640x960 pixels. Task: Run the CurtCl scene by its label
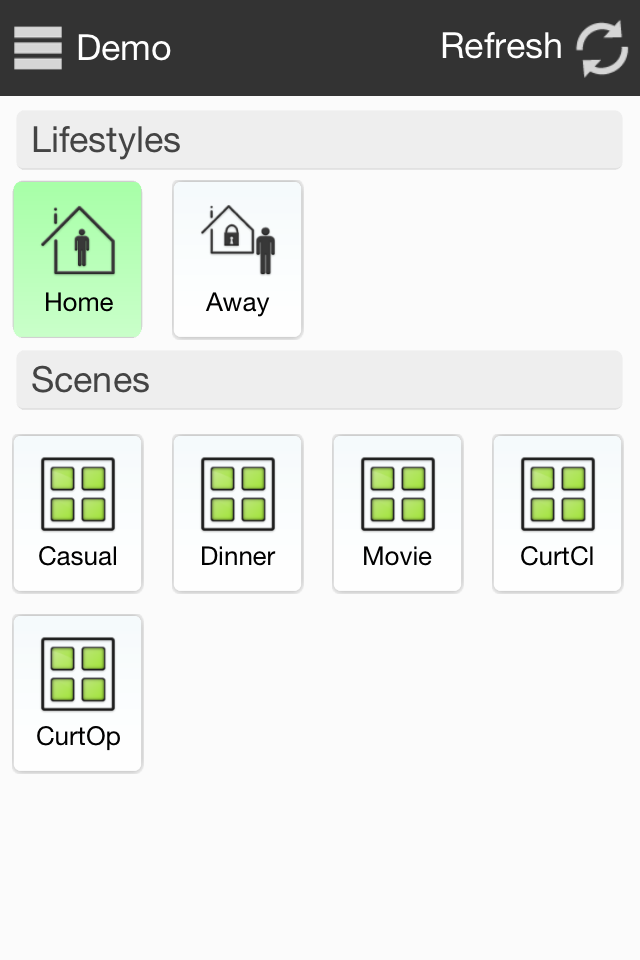pos(558,556)
